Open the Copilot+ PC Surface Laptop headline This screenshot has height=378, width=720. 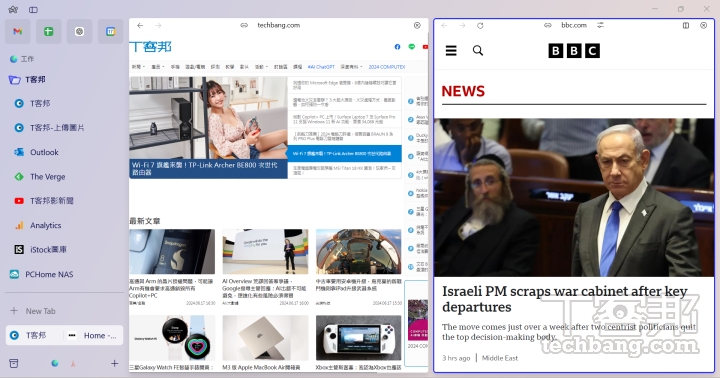(x=344, y=119)
